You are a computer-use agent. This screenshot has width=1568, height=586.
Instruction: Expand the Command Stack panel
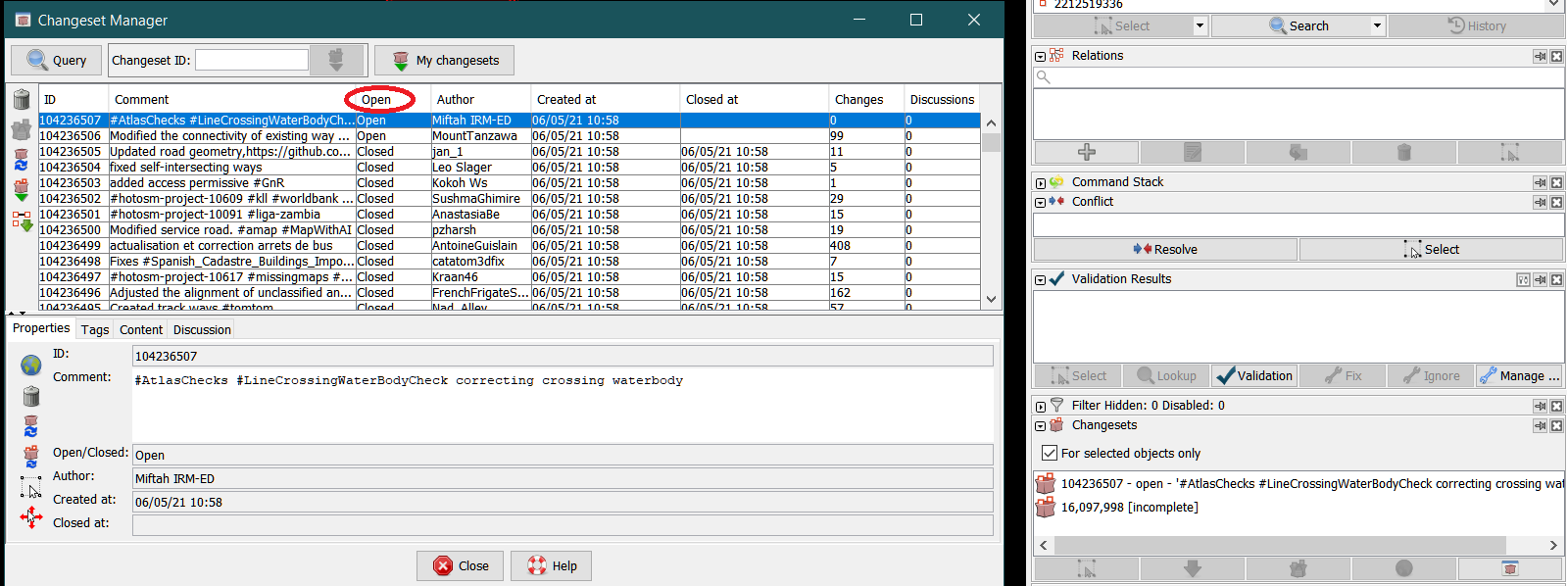tap(1041, 182)
